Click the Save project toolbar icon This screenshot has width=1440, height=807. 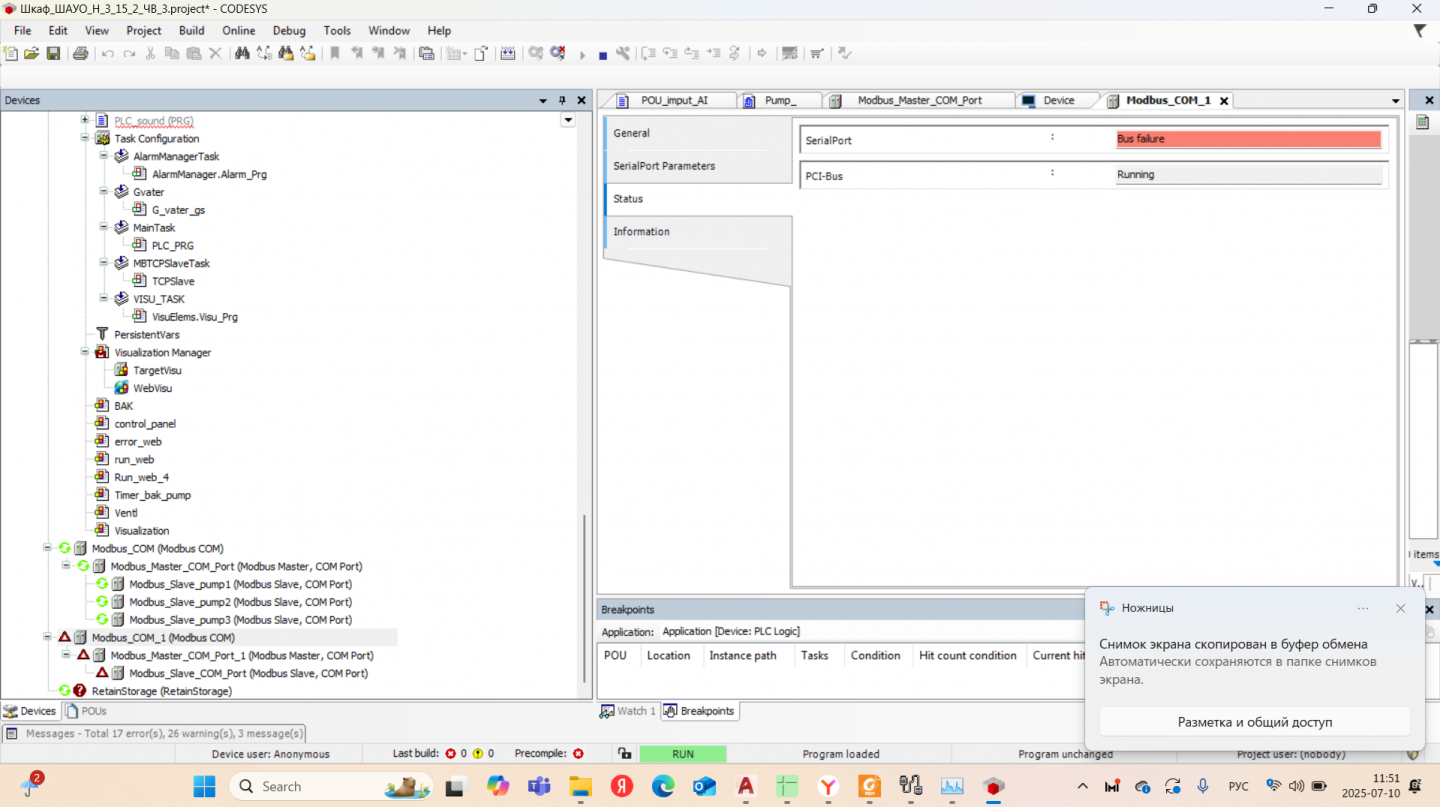pyautogui.click(x=53, y=53)
